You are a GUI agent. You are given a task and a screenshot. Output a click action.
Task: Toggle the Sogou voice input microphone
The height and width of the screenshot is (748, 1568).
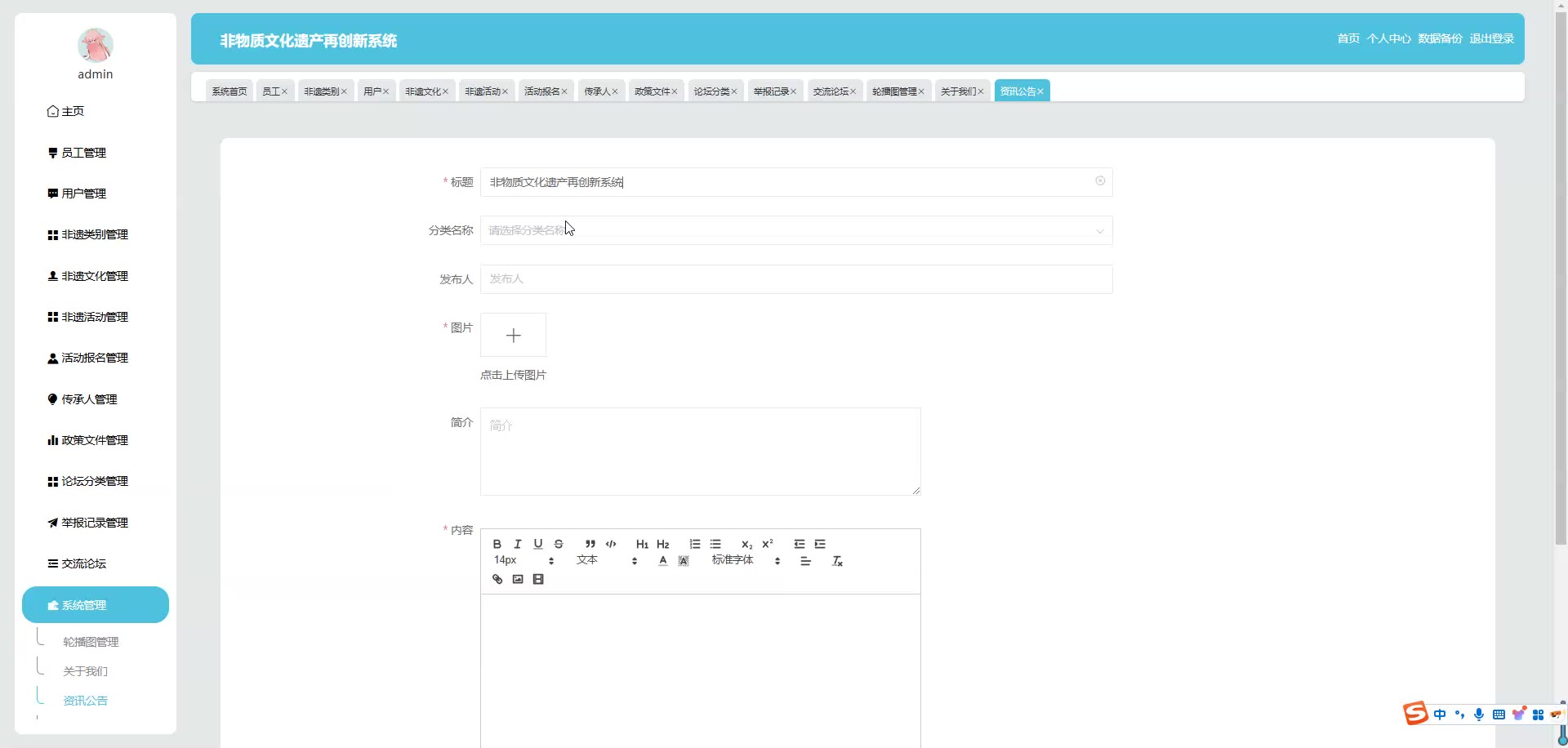pyautogui.click(x=1479, y=715)
